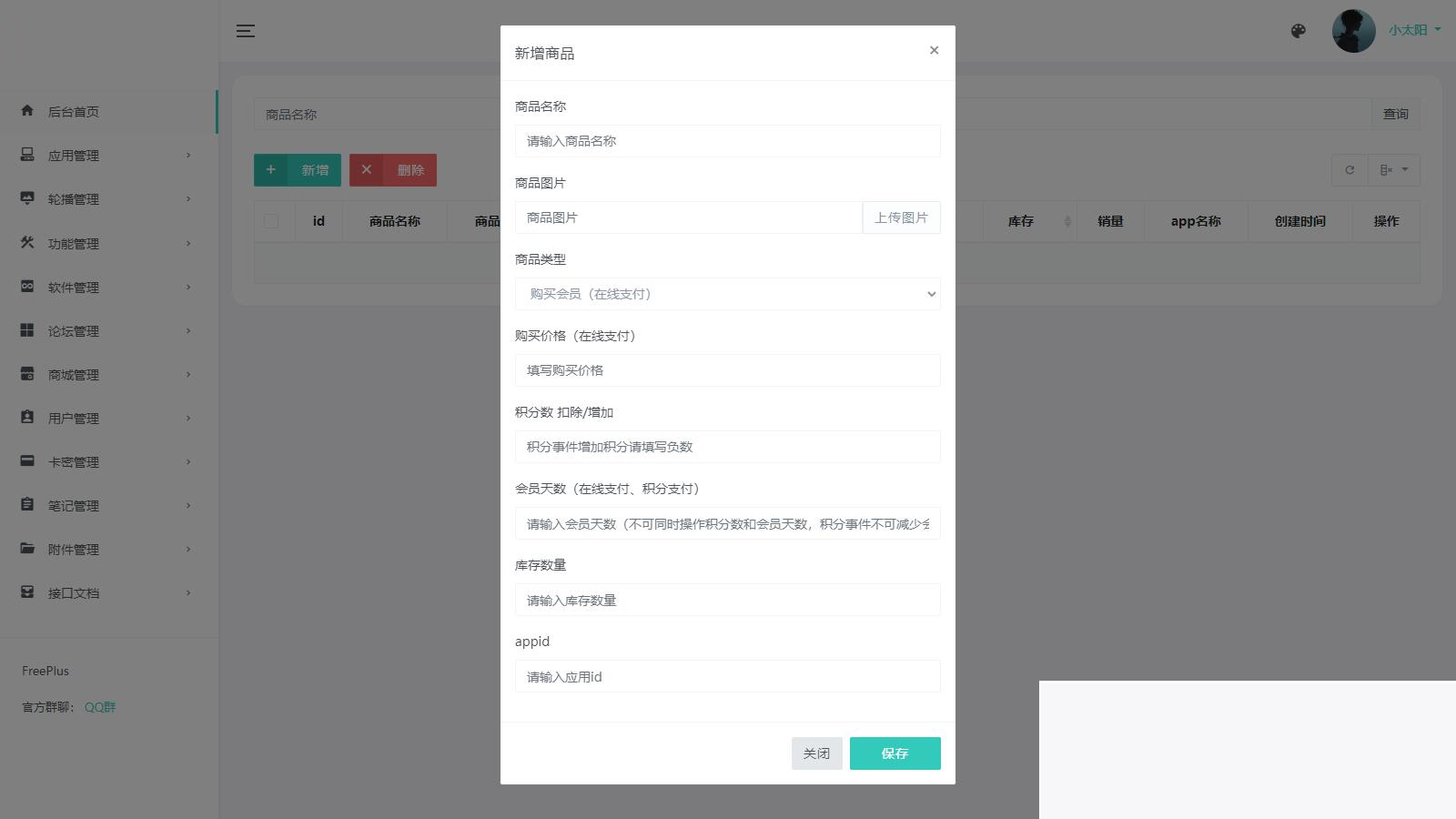Click the refresh icon above the product table
The image size is (1456, 819).
[1349, 169]
